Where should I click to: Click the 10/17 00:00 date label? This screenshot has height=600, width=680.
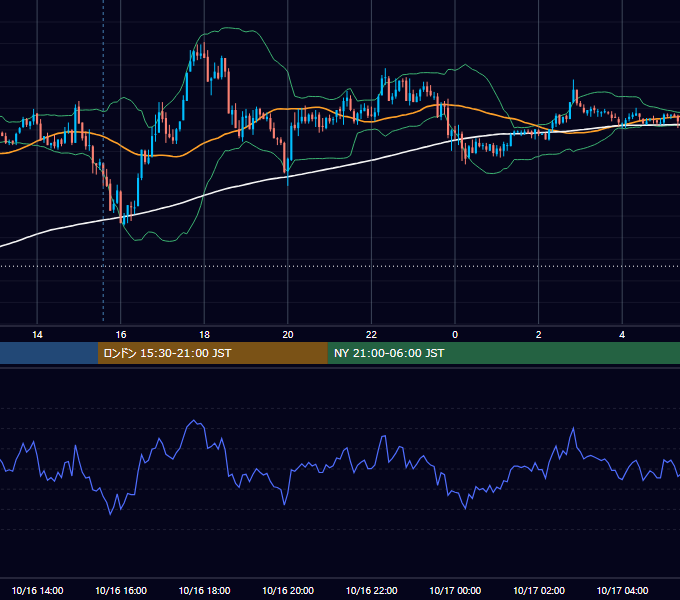455,590
